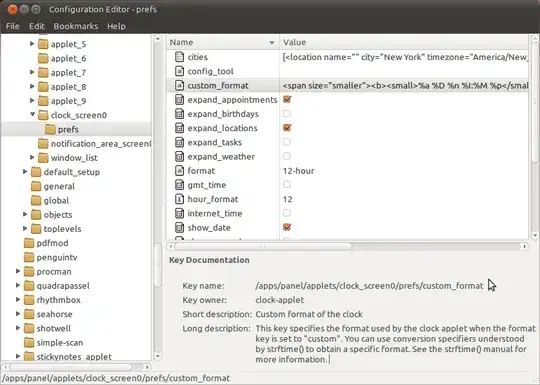
Task: Open the Edit menu
Action: (37, 26)
